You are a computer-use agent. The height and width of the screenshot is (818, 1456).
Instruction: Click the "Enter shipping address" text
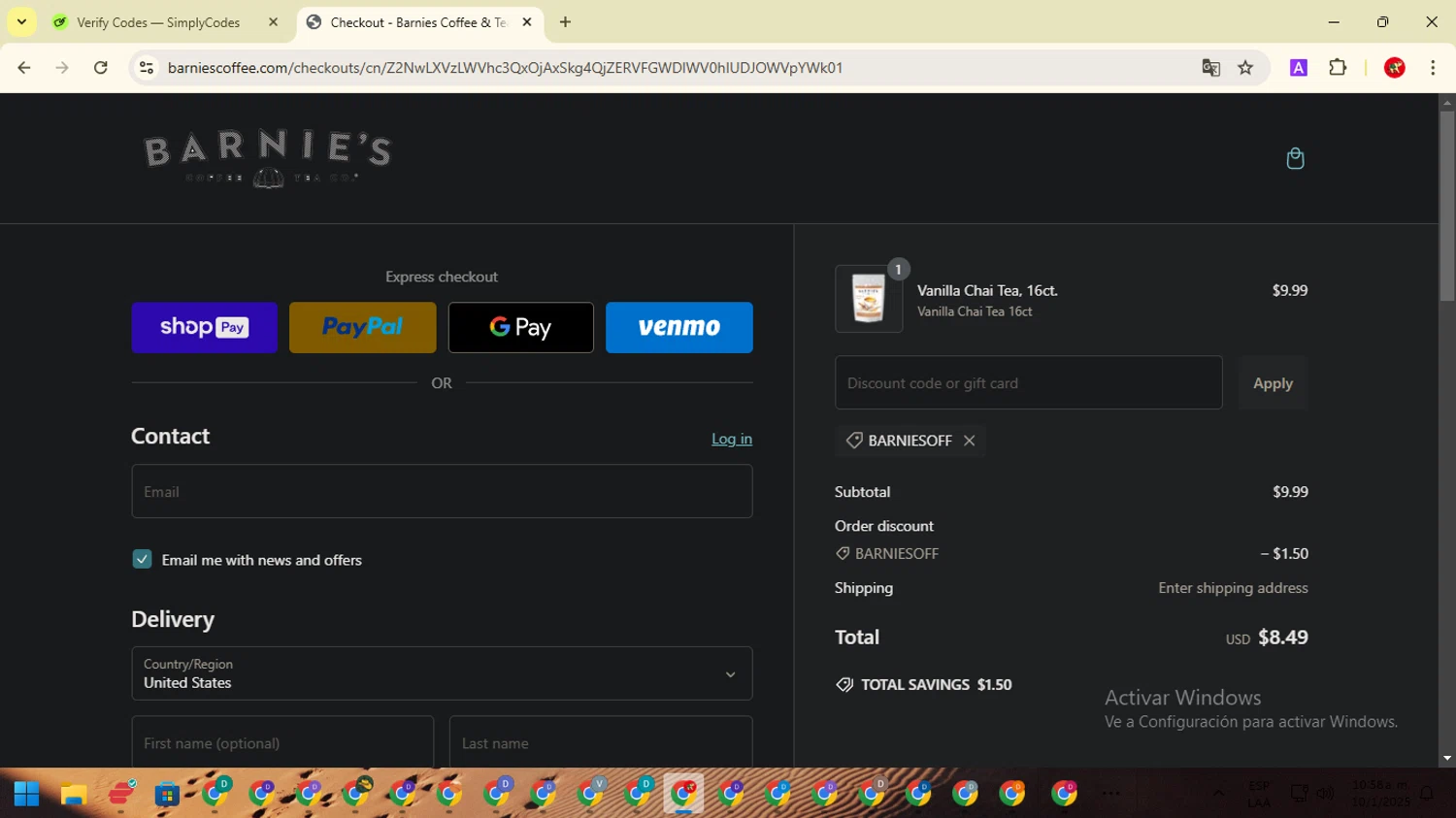coord(1233,588)
